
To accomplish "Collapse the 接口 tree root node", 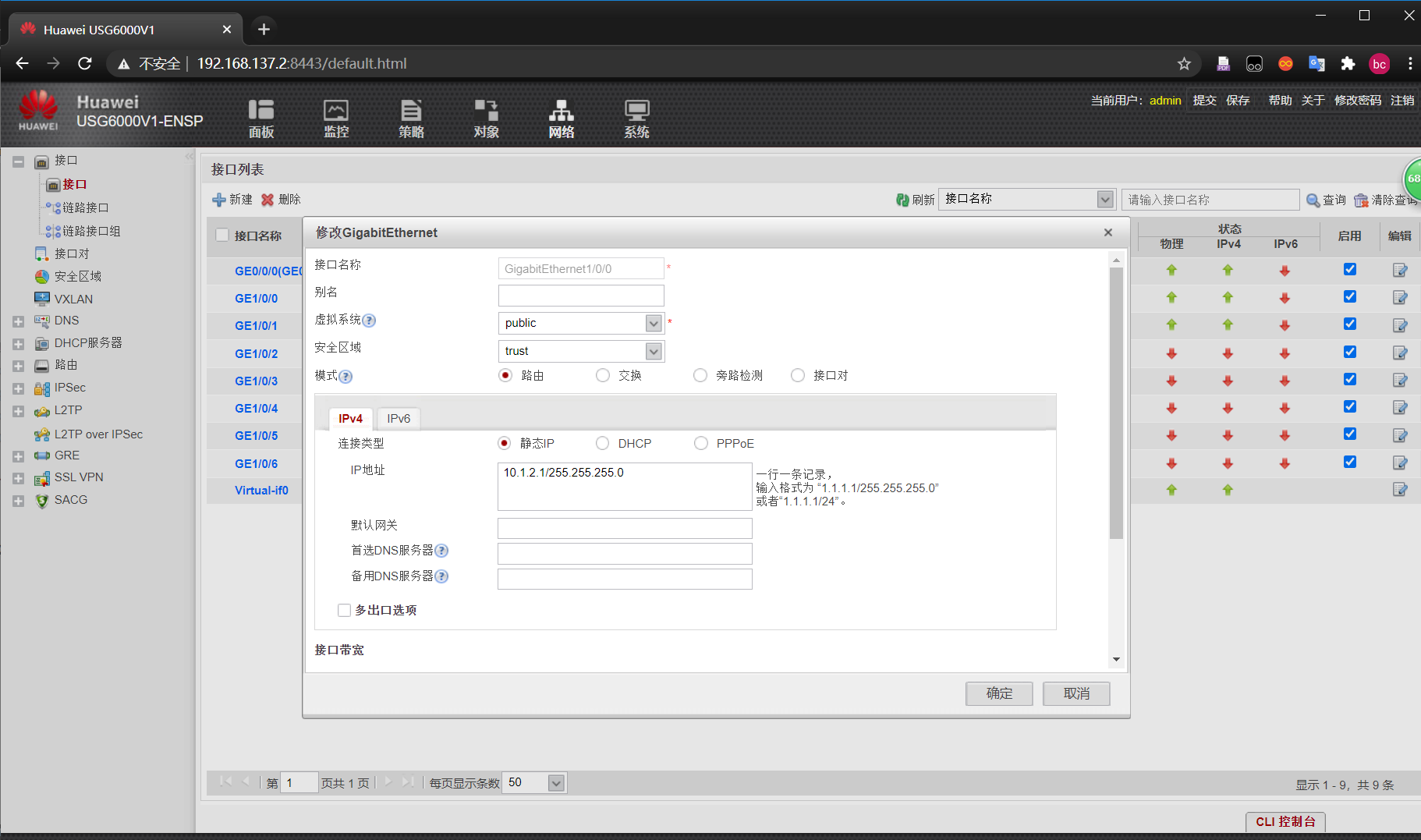I will click(x=18, y=162).
